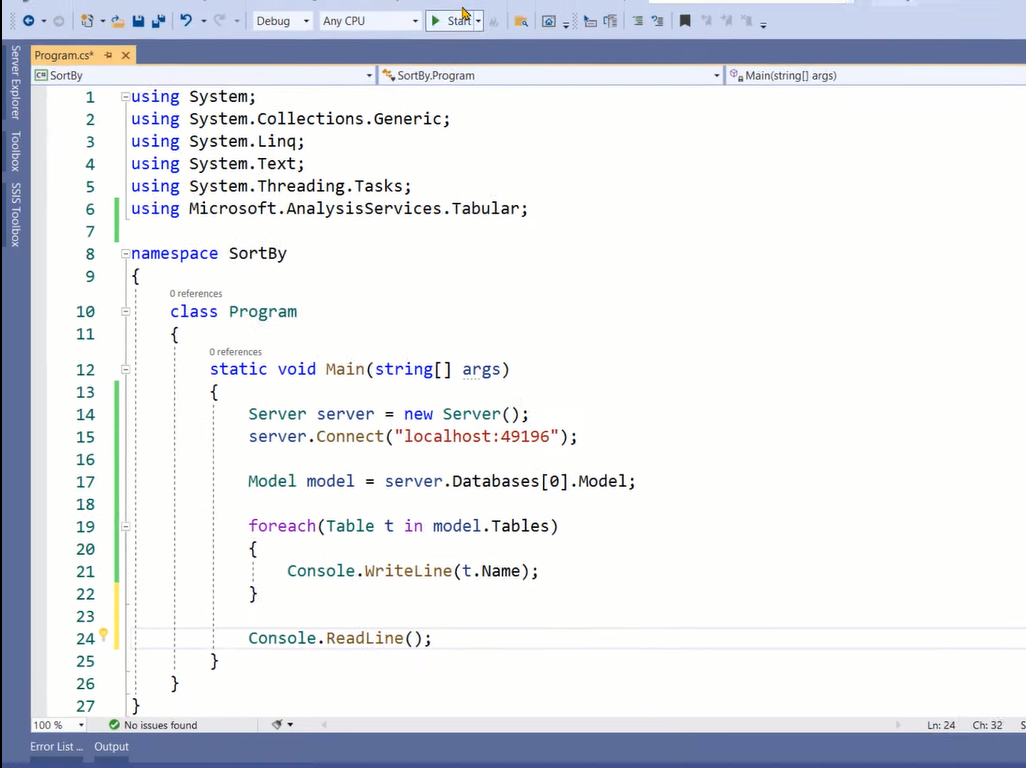Pin the Program.cs tab
1026x768 pixels.
109,56
